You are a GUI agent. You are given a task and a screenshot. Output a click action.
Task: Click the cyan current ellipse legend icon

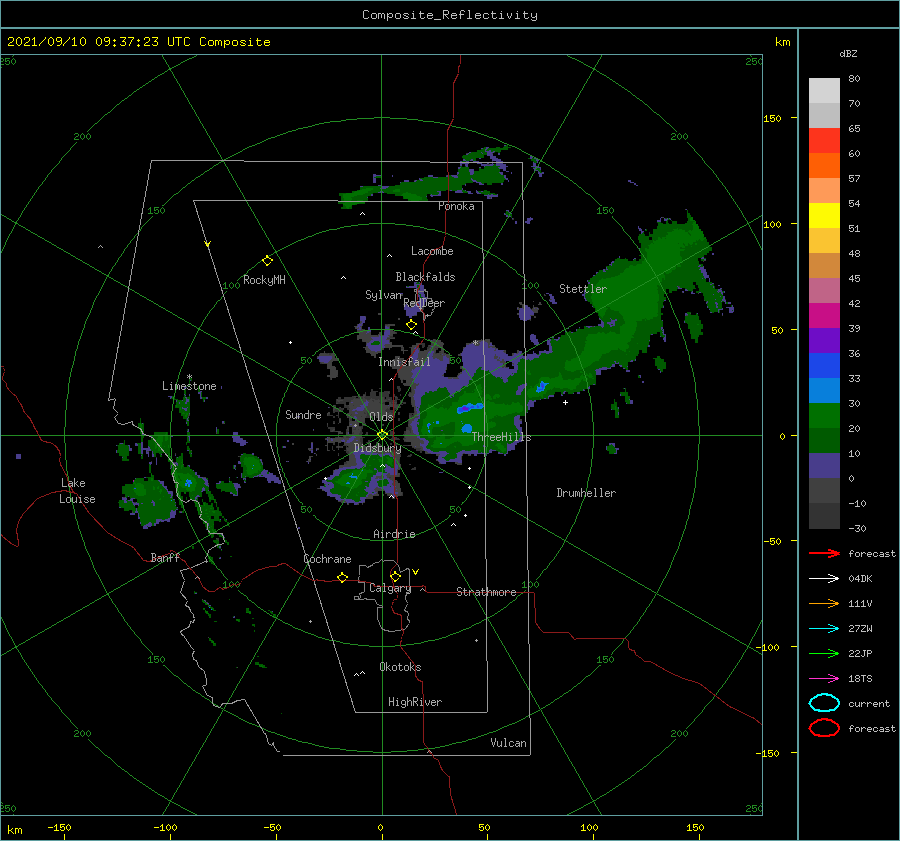(824, 703)
